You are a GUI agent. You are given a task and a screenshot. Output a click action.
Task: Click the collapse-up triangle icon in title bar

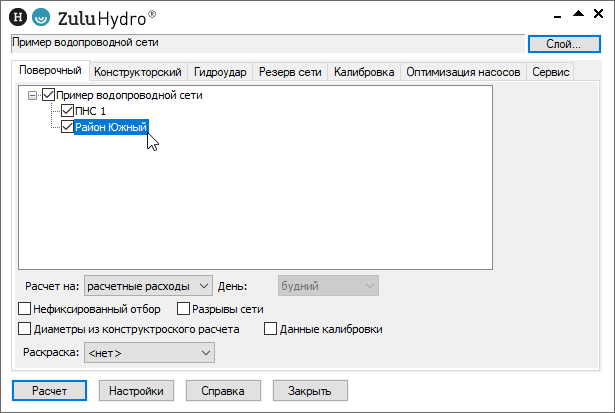click(x=578, y=13)
